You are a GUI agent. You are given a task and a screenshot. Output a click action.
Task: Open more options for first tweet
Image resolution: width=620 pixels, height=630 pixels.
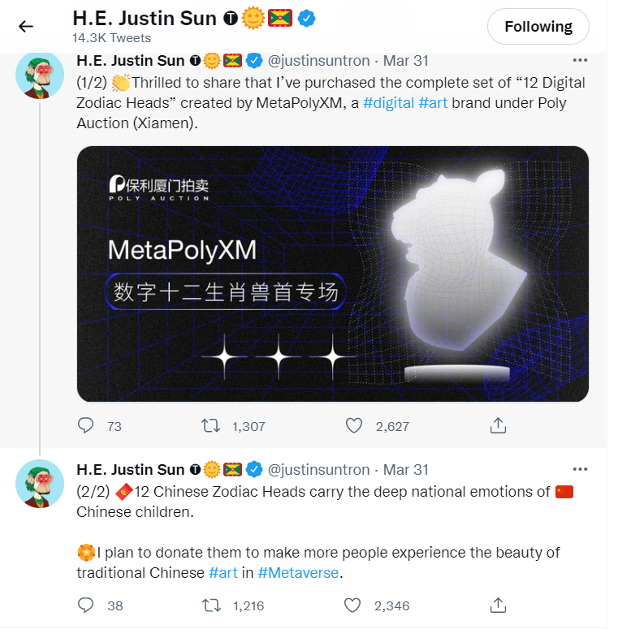[x=580, y=61]
